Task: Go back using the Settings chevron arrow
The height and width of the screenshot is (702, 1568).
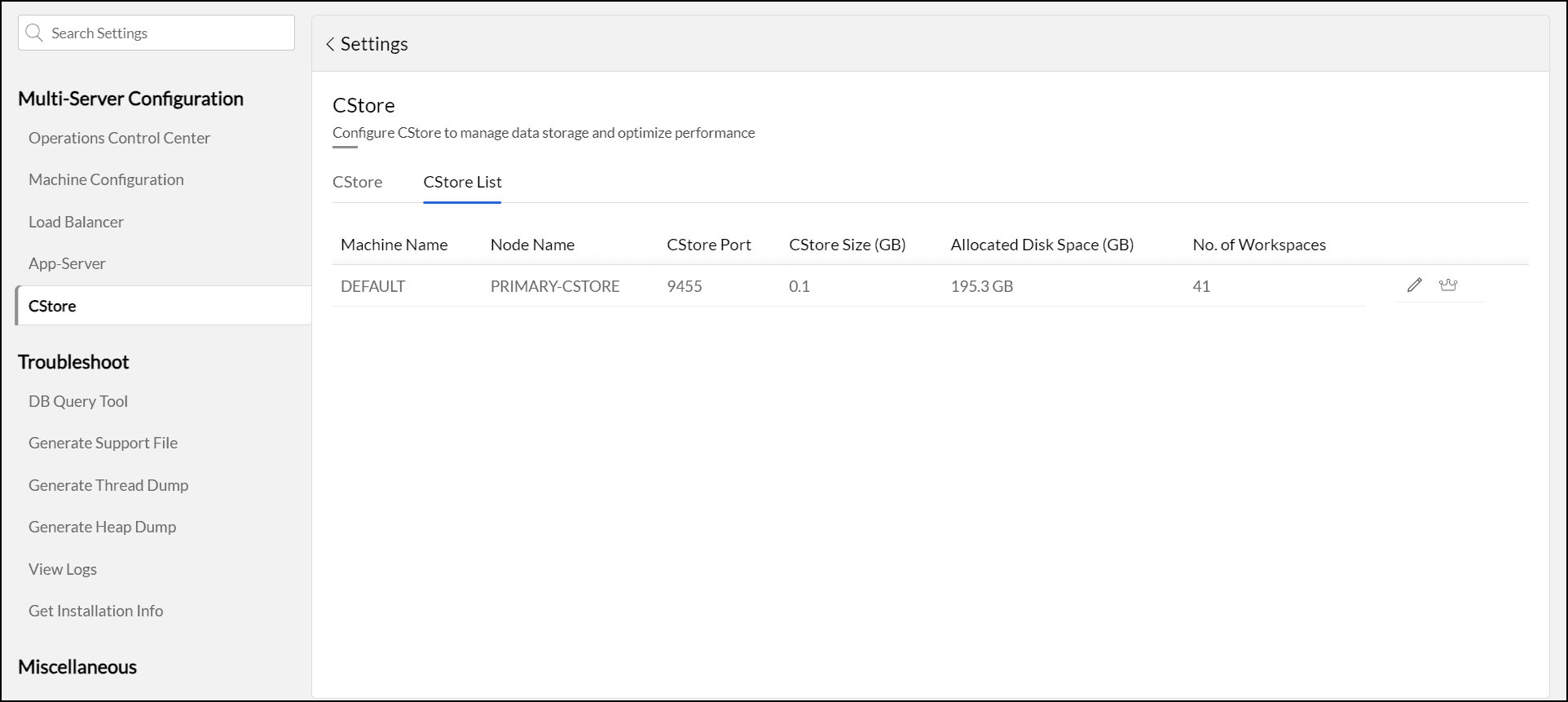Action: point(330,44)
